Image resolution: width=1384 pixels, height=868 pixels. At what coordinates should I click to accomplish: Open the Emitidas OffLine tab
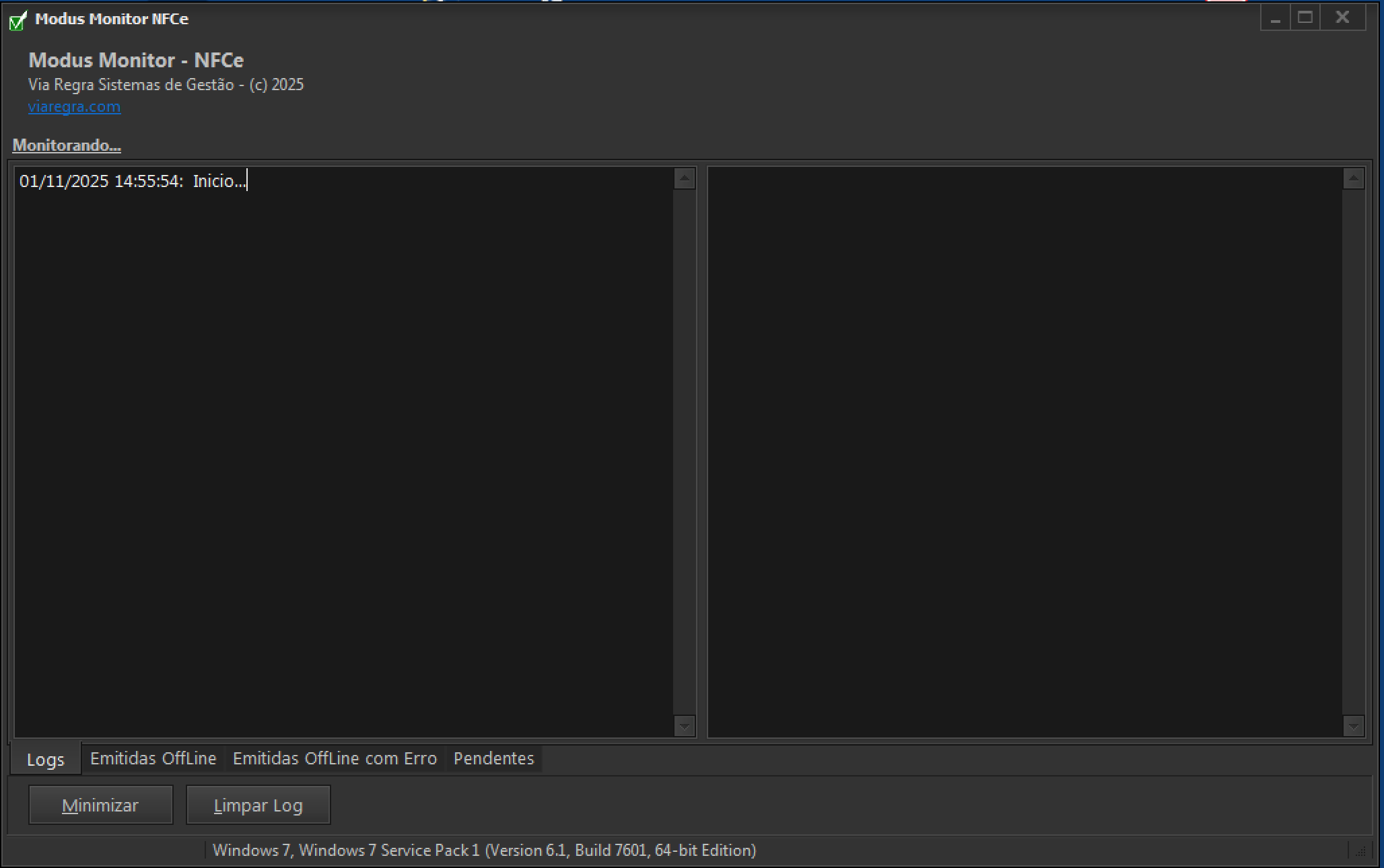click(x=153, y=758)
